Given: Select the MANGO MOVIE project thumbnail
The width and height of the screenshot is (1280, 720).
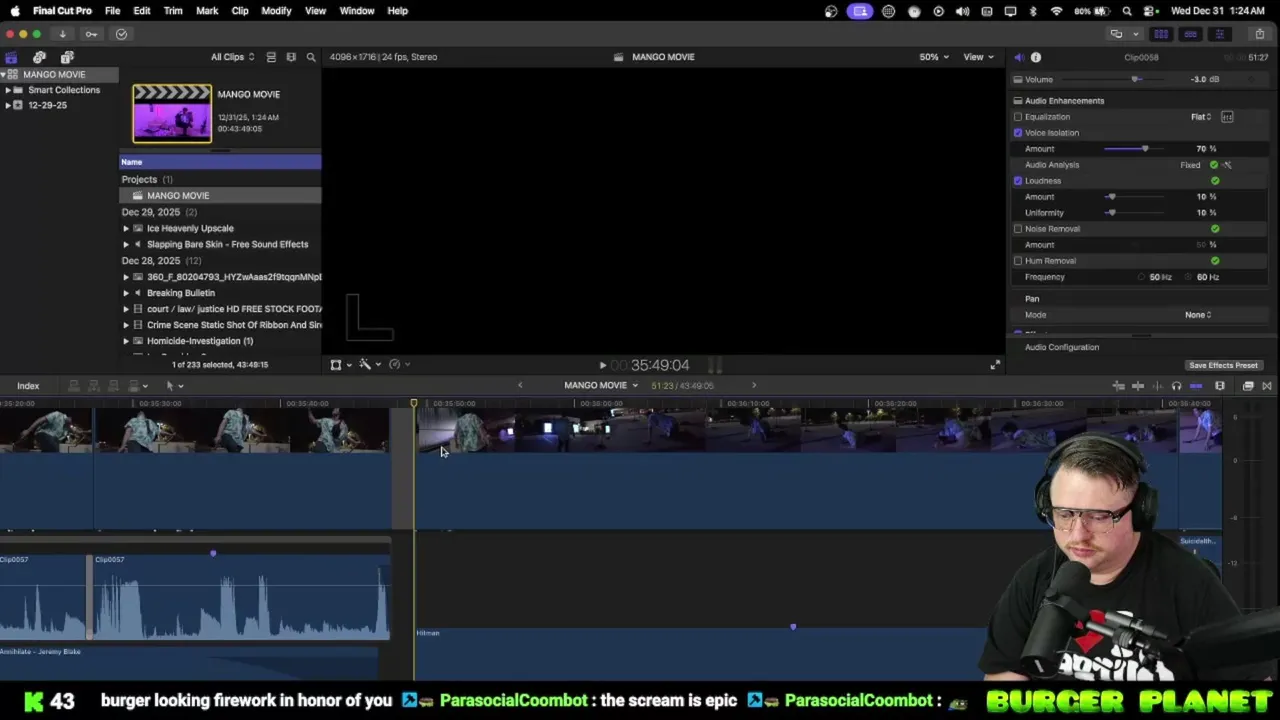Looking at the screenshot, I should coord(172,114).
